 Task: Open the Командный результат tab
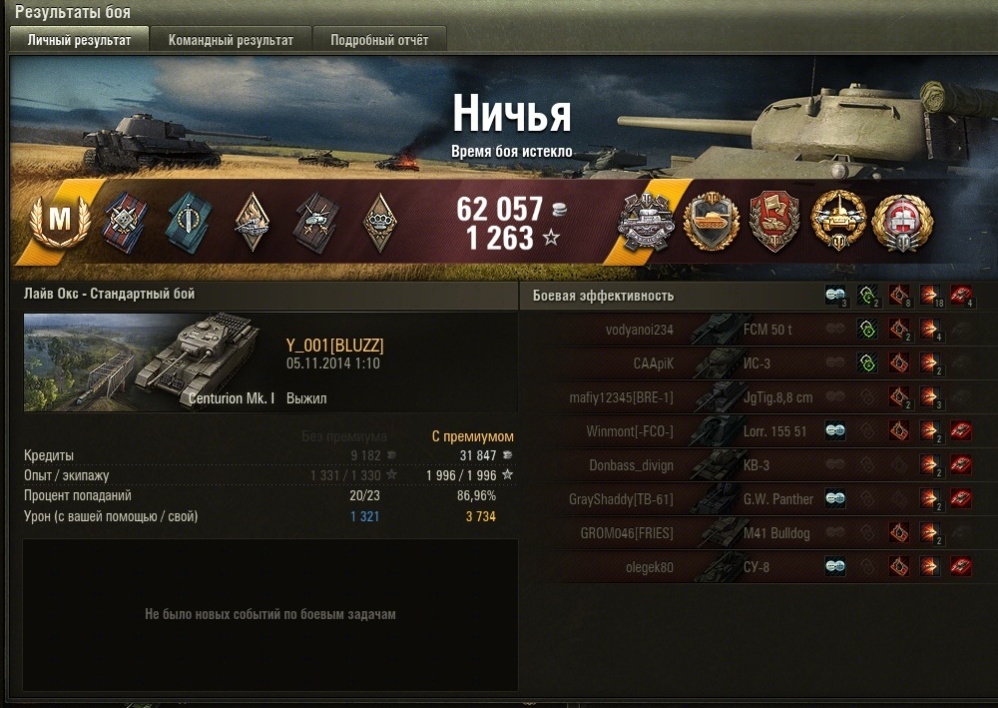[230, 39]
